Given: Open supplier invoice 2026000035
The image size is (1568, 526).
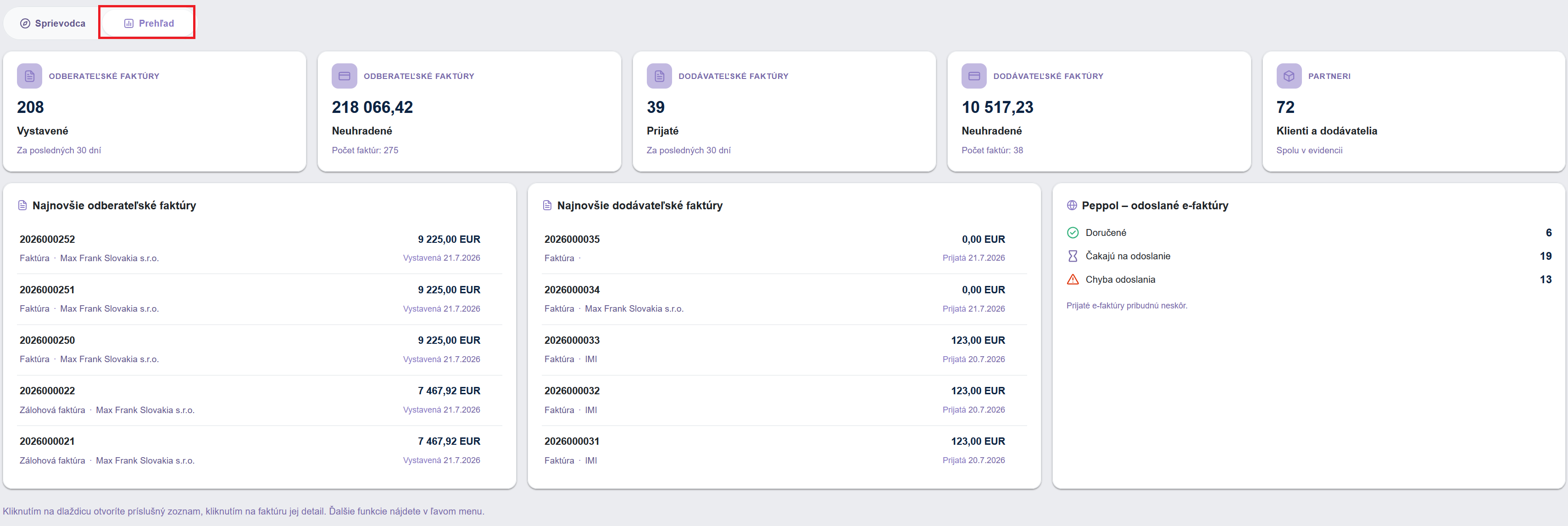Looking at the screenshot, I should tap(774, 248).
